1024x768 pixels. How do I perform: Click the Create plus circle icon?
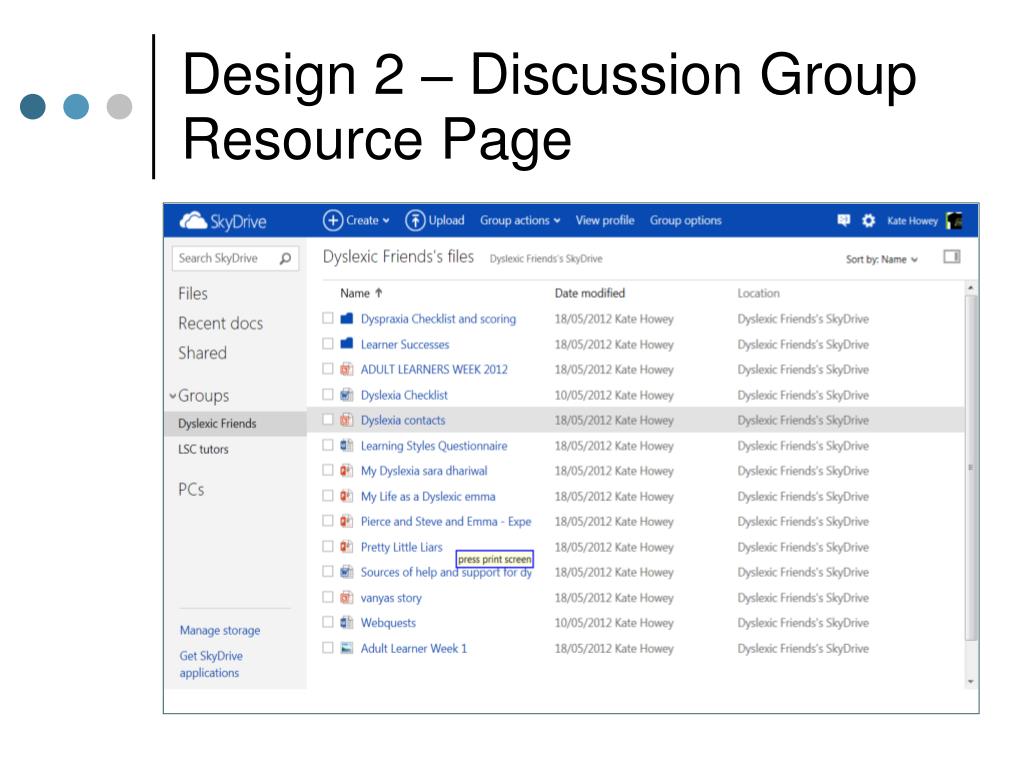[x=333, y=221]
